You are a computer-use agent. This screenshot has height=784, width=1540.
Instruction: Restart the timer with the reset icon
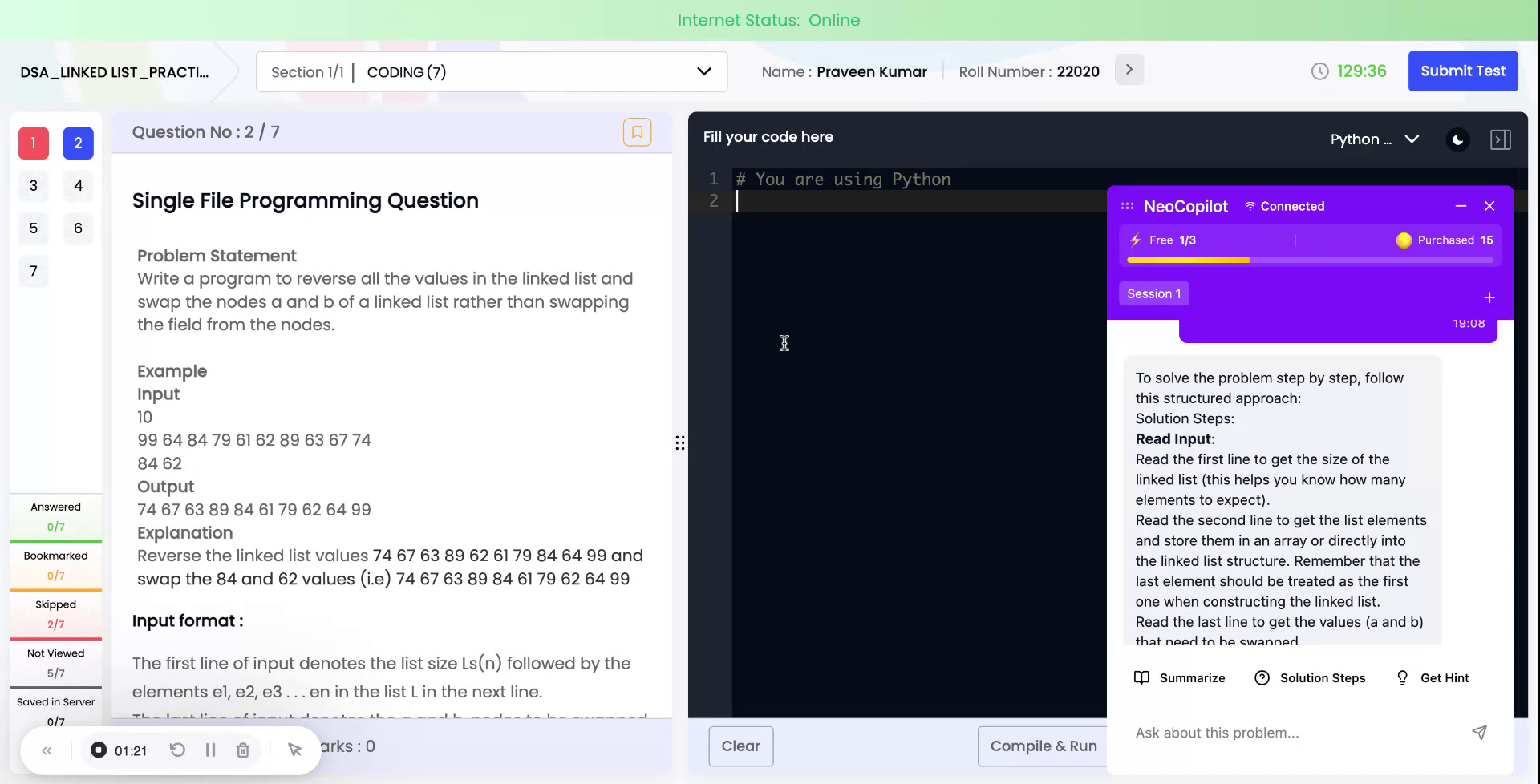(x=178, y=750)
